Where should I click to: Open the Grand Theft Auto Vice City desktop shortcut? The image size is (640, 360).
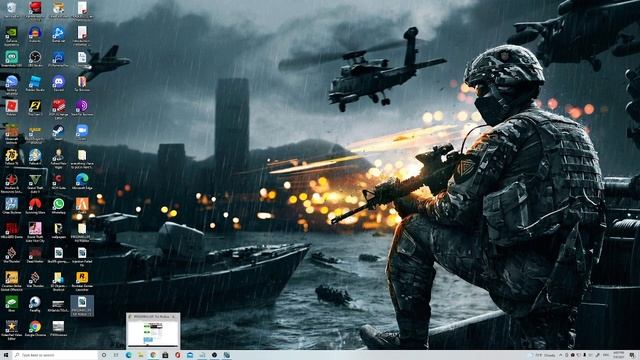click(35, 231)
